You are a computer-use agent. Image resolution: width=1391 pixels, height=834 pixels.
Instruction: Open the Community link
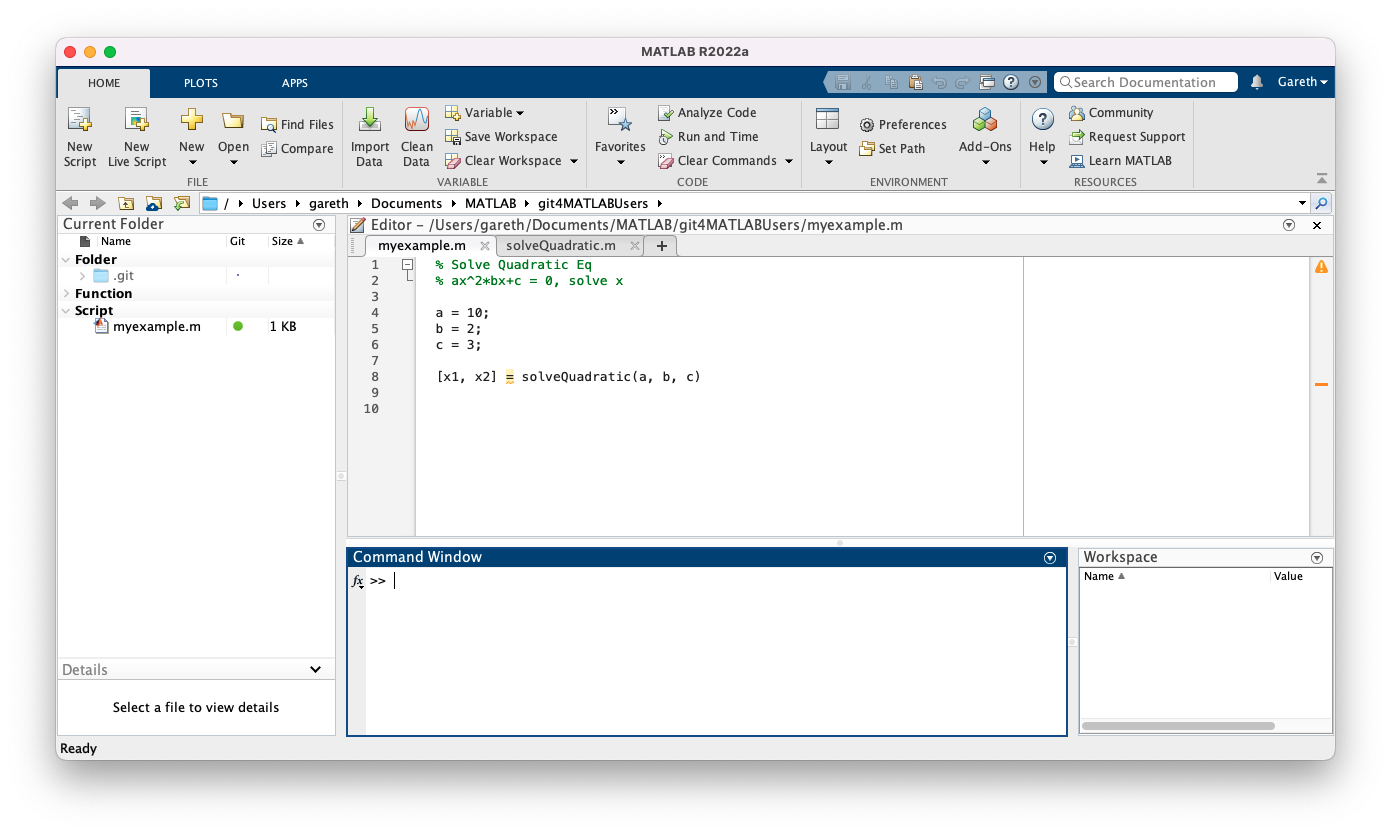click(x=1110, y=112)
